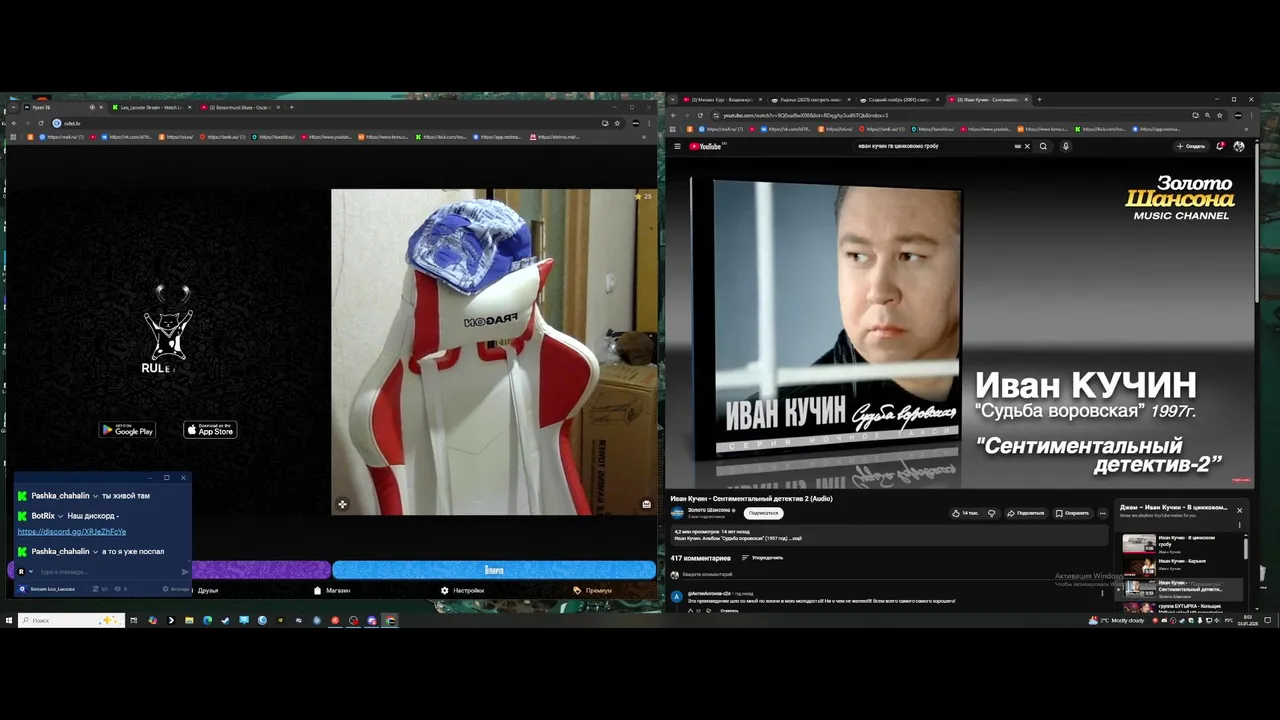
Task: Send the chat message with arrow icon
Action: click(184, 572)
